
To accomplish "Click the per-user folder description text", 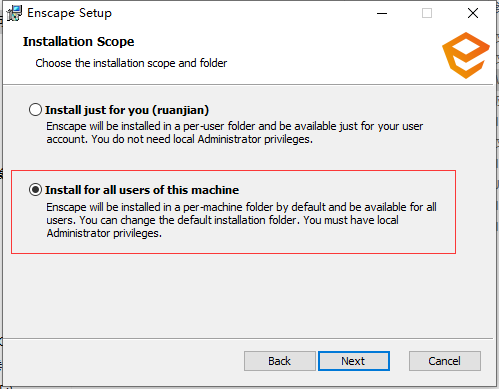I will (234, 133).
